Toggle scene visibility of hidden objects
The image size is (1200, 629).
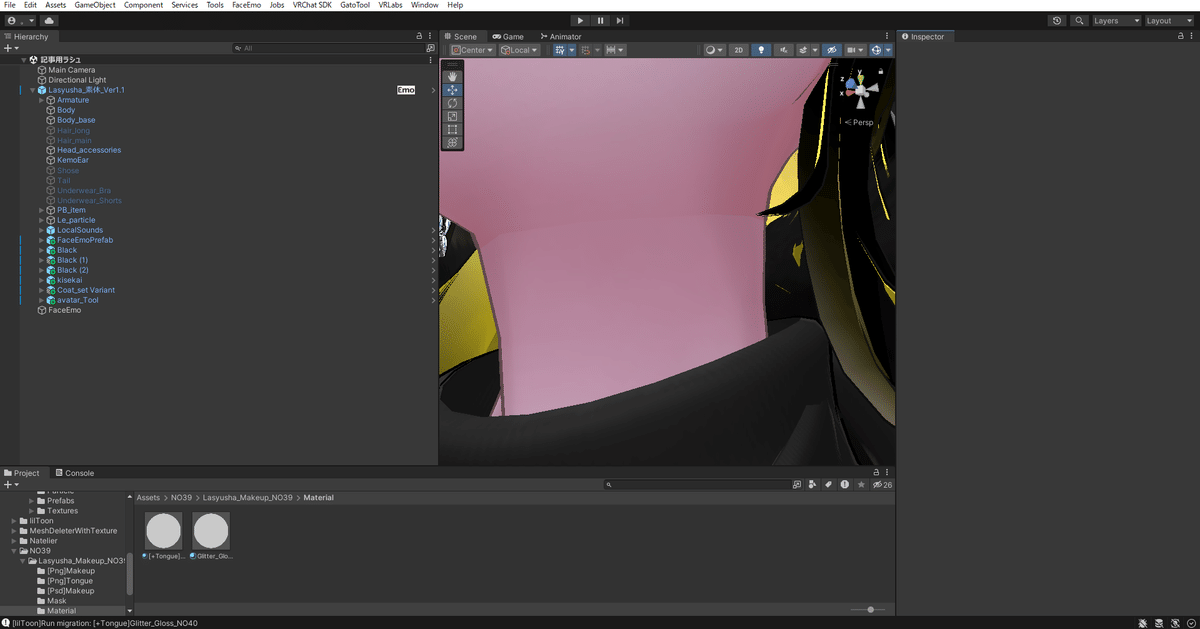tap(831, 50)
